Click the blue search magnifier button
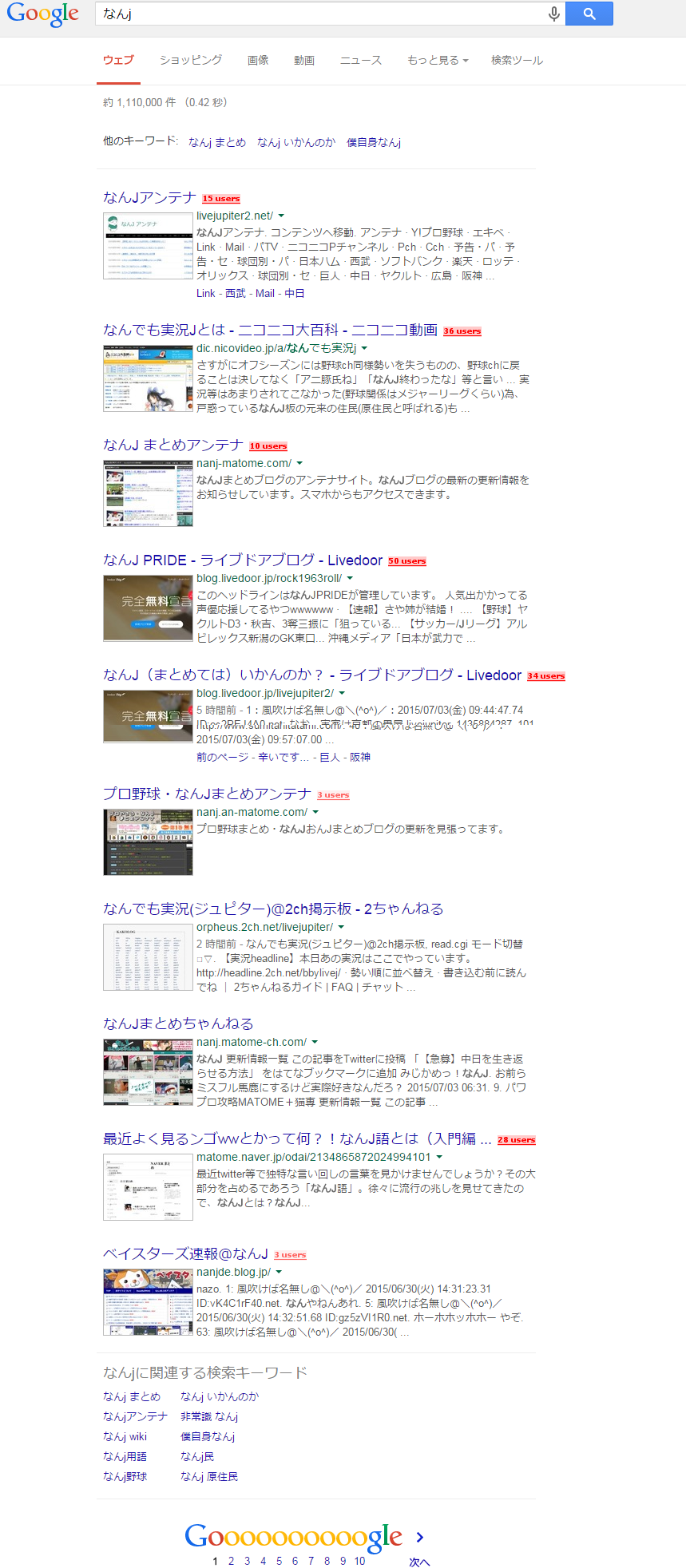Image resolution: width=686 pixels, height=1568 pixels. tap(589, 14)
